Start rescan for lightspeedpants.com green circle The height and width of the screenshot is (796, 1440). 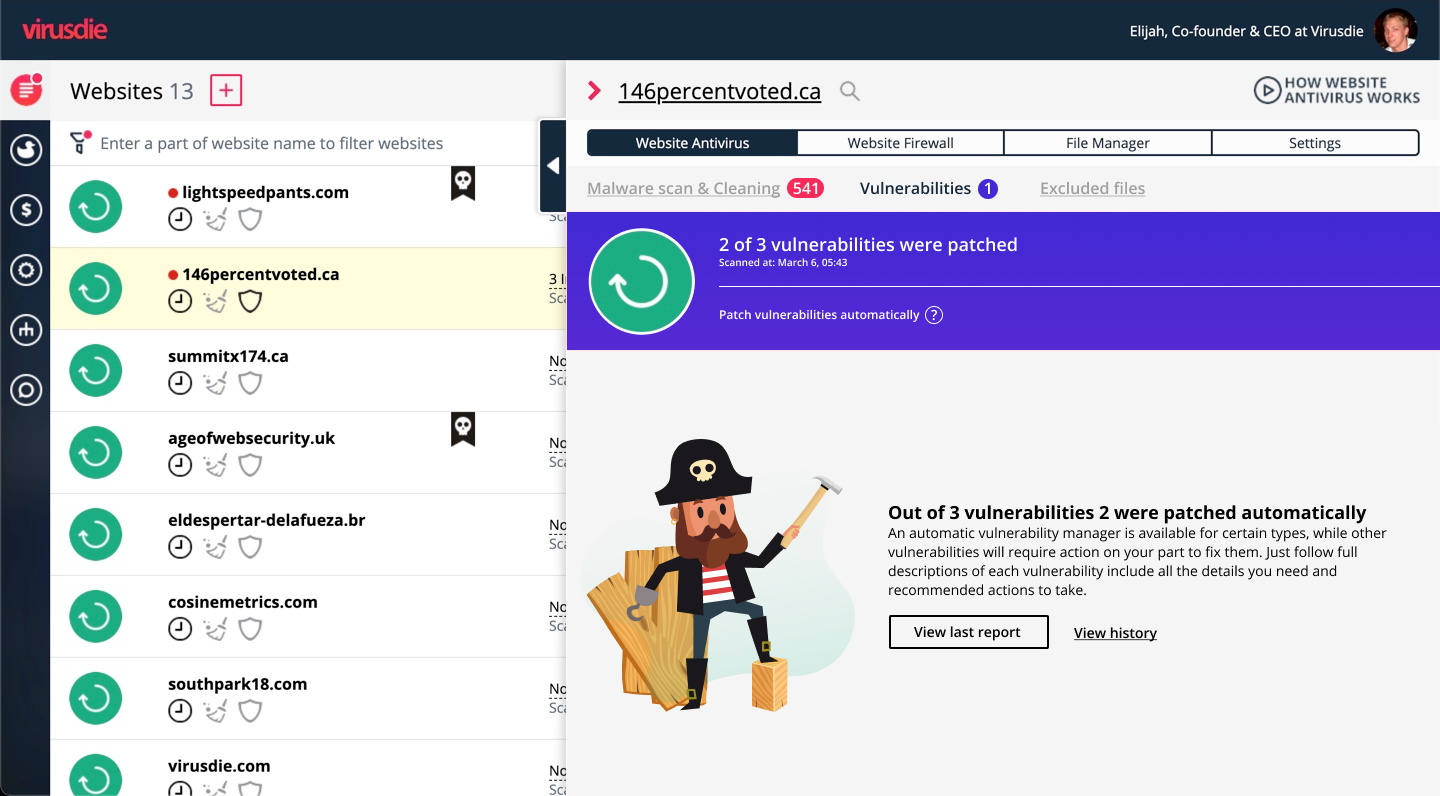click(95, 207)
